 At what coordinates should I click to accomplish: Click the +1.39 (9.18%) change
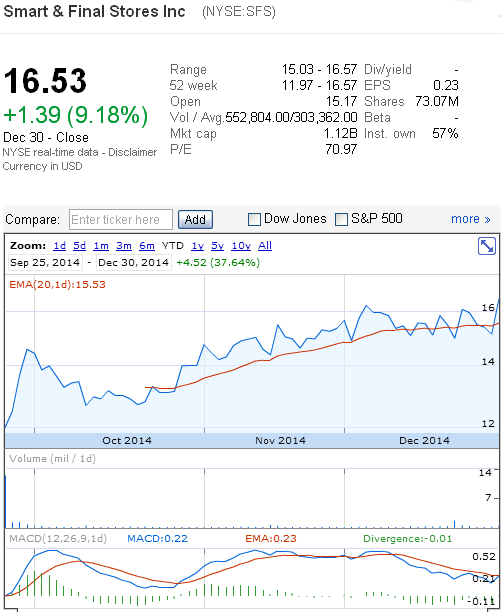76,116
